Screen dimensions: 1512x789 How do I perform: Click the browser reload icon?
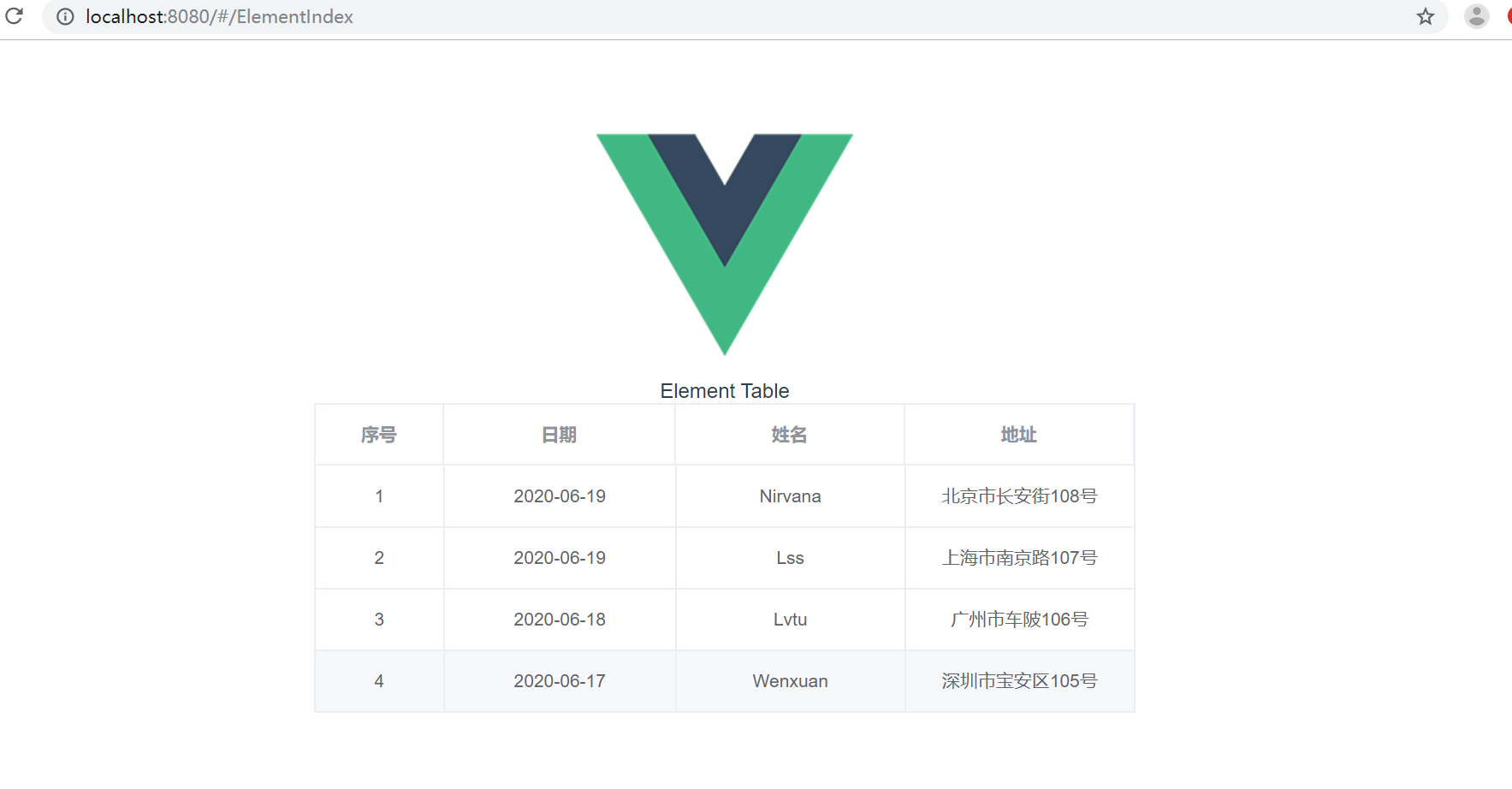pyautogui.click(x=14, y=16)
